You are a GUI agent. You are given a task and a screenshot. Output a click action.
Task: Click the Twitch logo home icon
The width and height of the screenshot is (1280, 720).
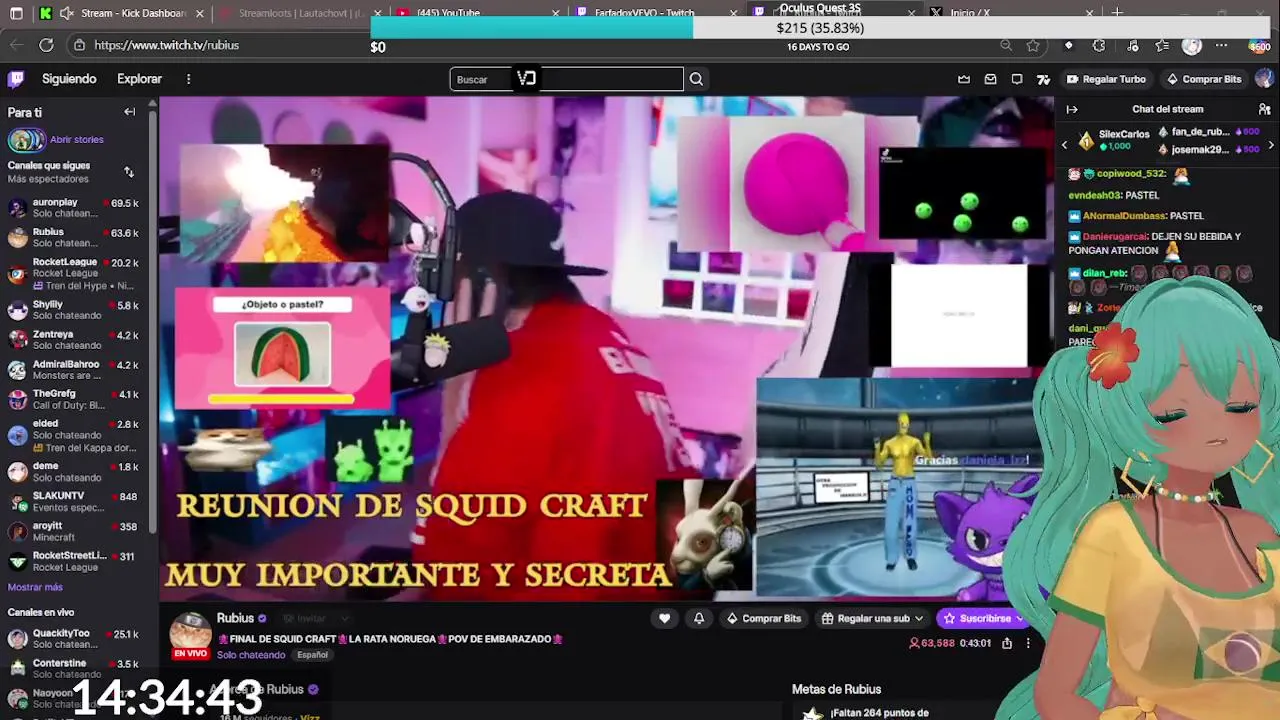[x=16, y=79]
